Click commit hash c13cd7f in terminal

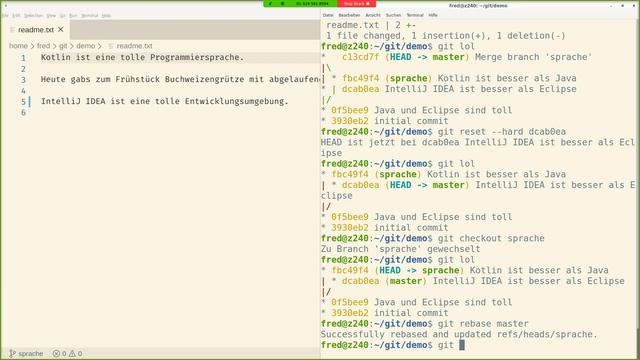tap(360, 57)
